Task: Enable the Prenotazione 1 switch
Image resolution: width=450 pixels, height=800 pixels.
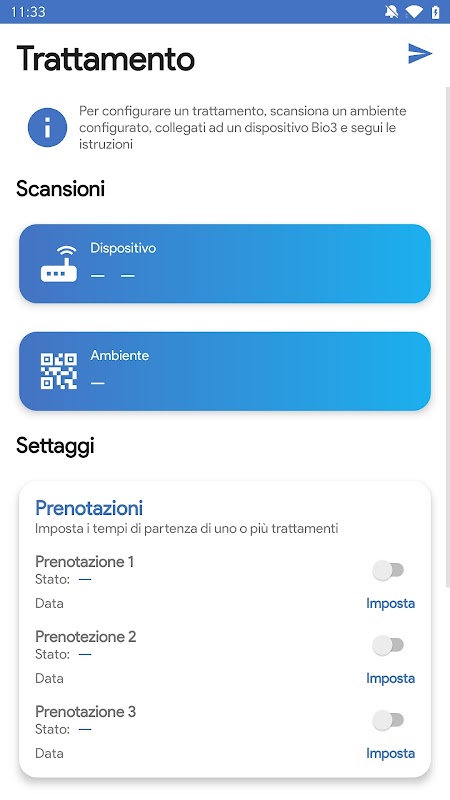Action: pos(388,570)
